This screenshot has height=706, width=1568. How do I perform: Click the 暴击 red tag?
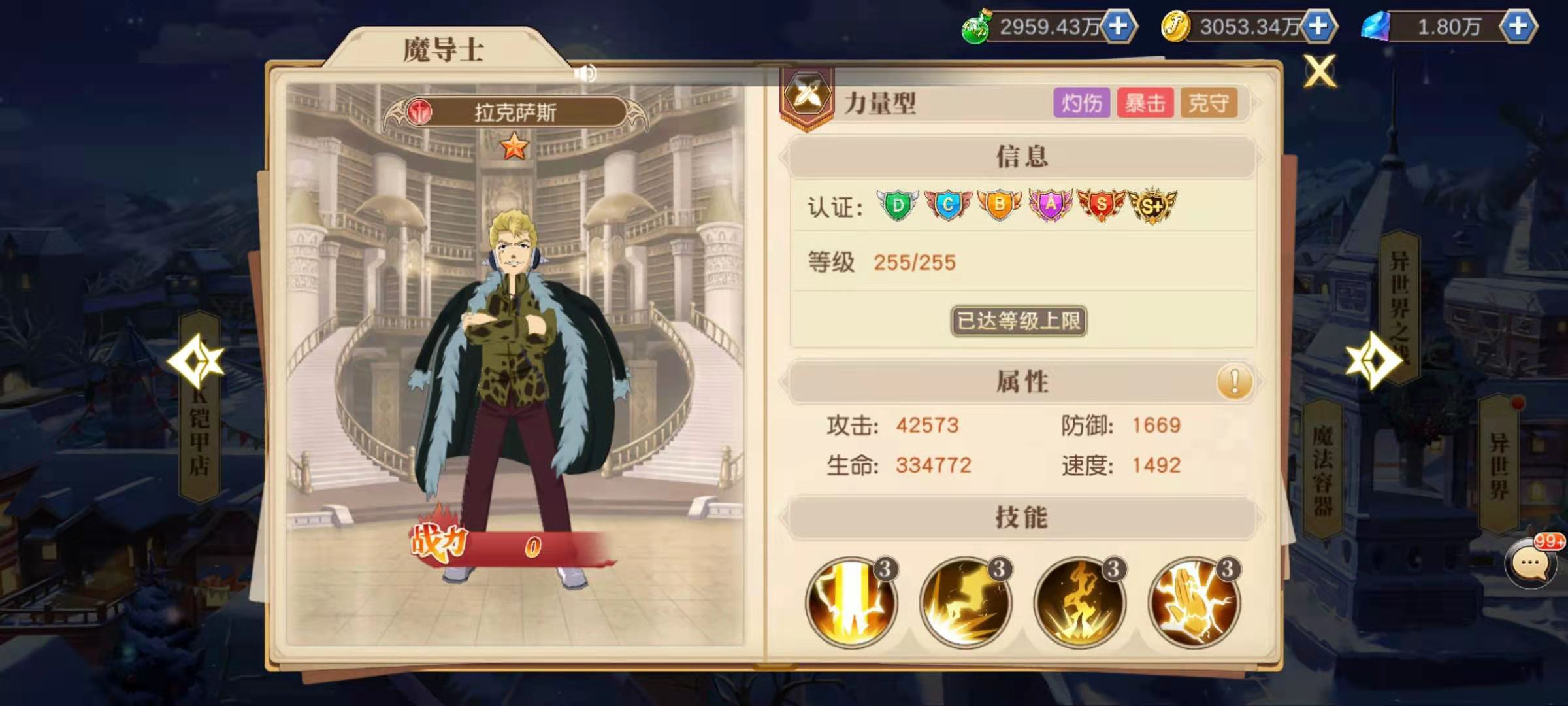click(x=1145, y=103)
